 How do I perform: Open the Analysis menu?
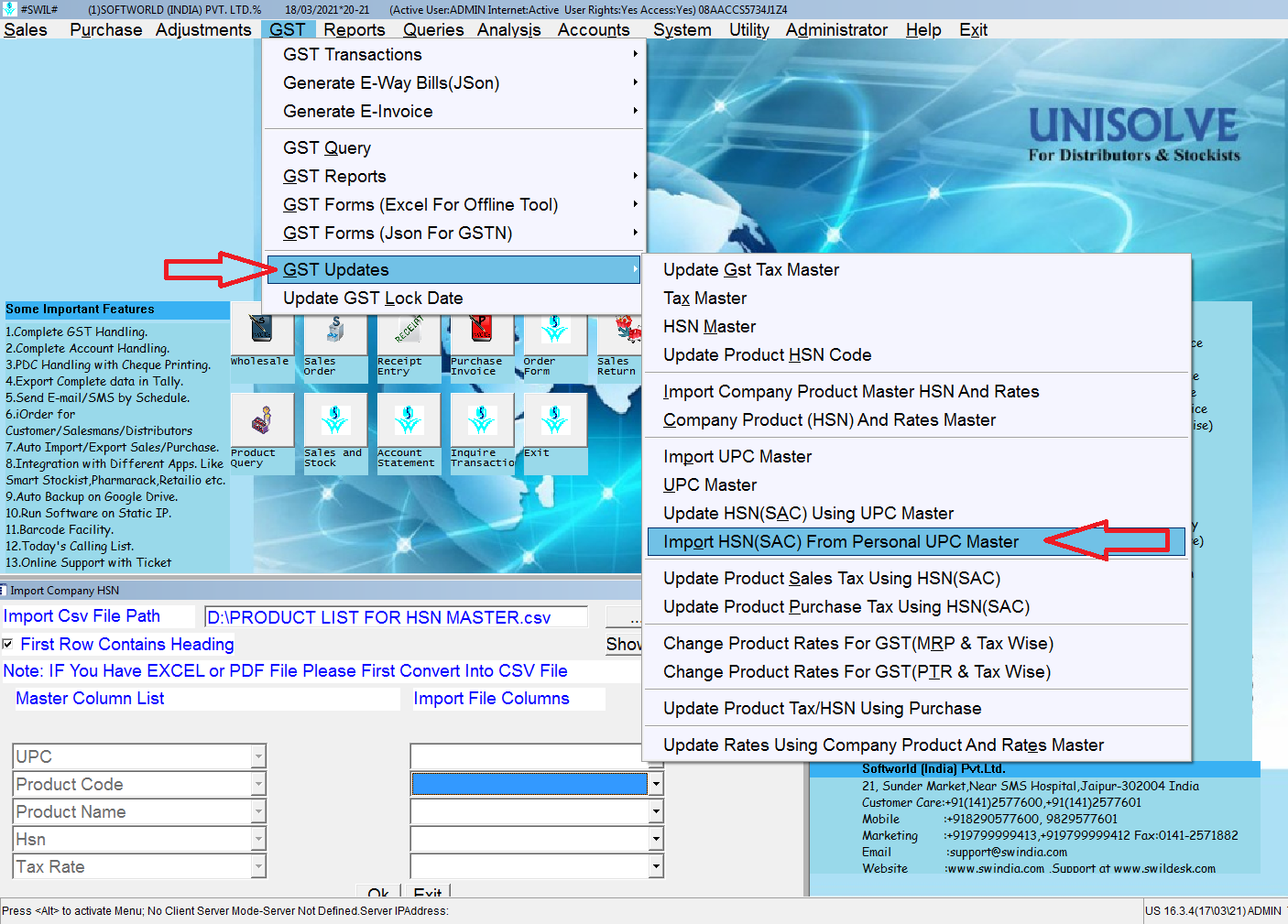tap(509, 29)
